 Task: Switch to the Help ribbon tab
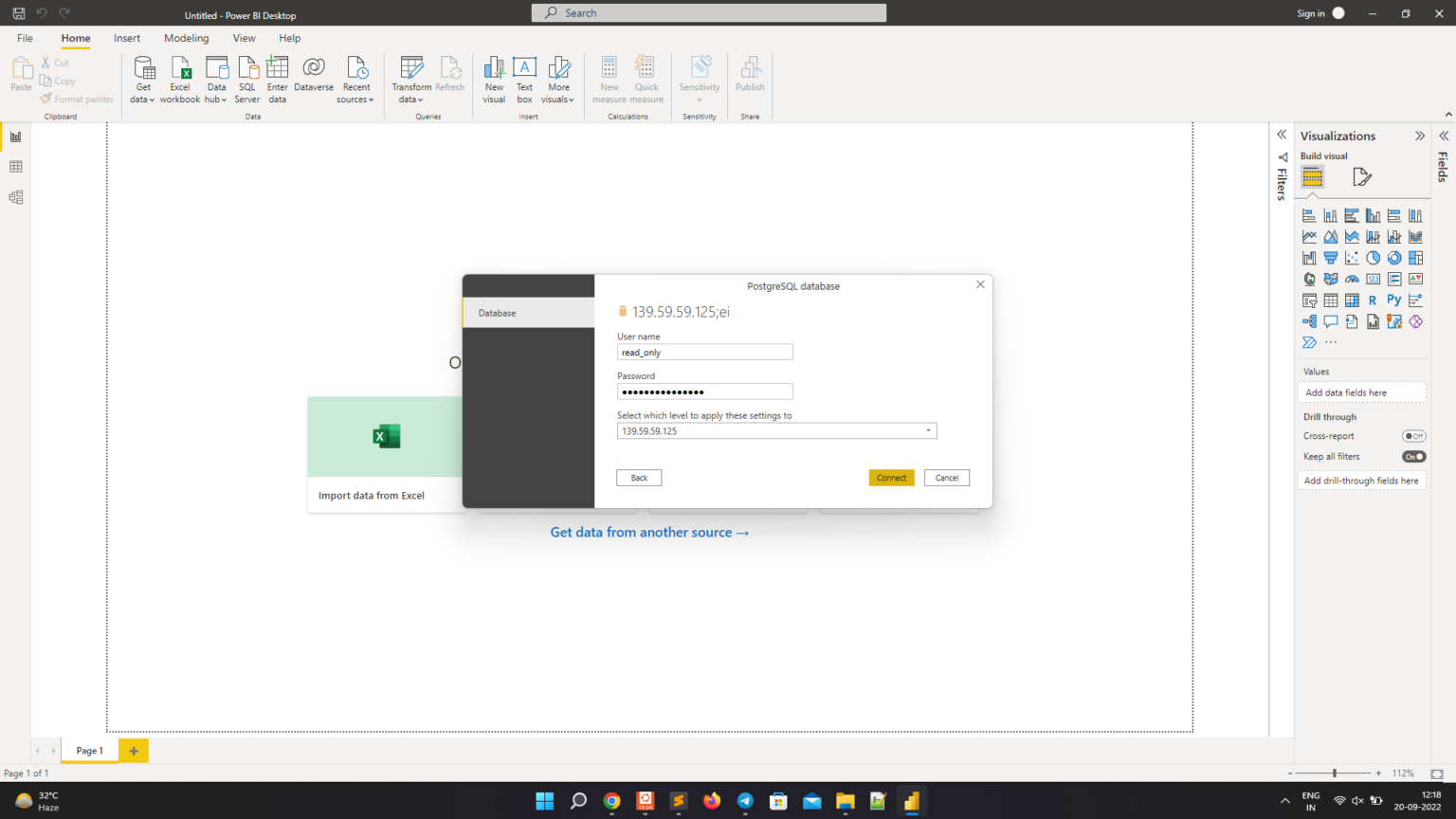(x=290, y=38)
